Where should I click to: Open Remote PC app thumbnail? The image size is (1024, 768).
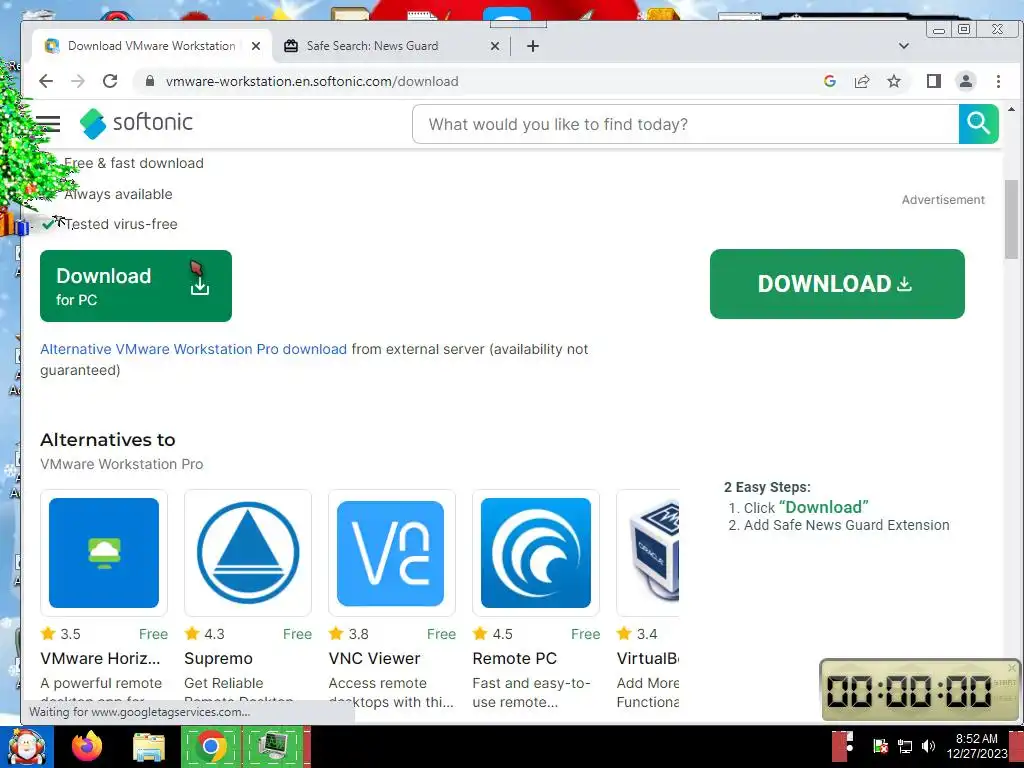[x=536, y=553]
